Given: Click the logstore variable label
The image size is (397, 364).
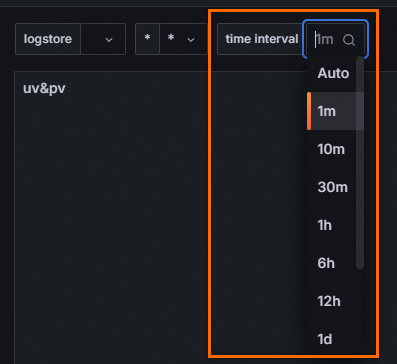Looking at the screenshot, I should 48,39.
